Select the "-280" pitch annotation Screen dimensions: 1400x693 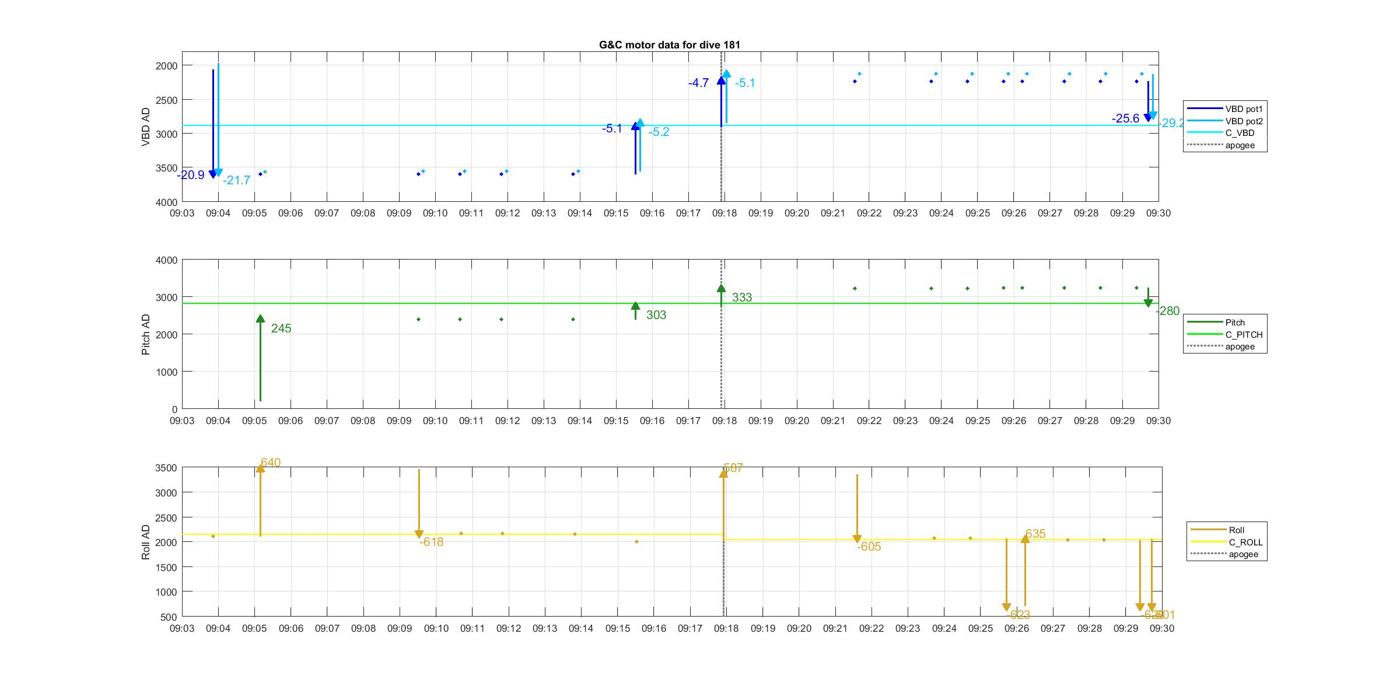point(1168,311)
